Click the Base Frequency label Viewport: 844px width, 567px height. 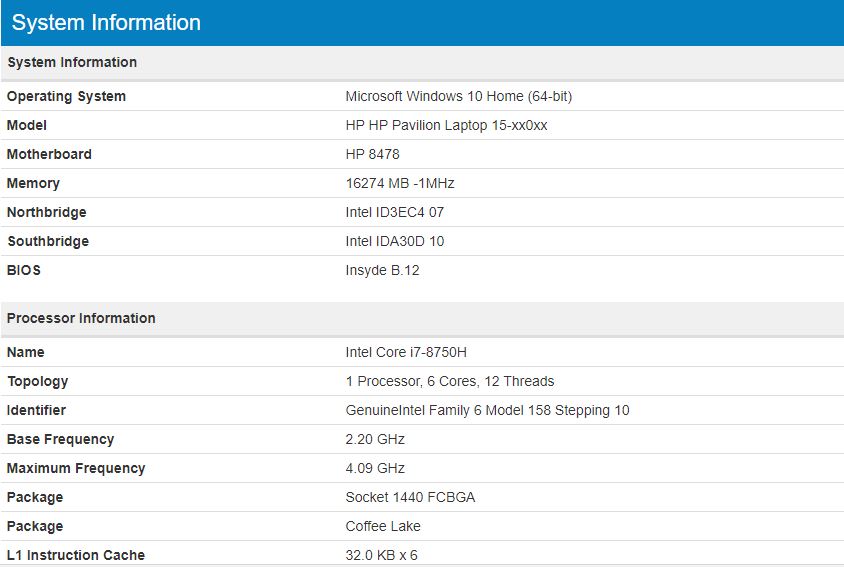[60, 440]
